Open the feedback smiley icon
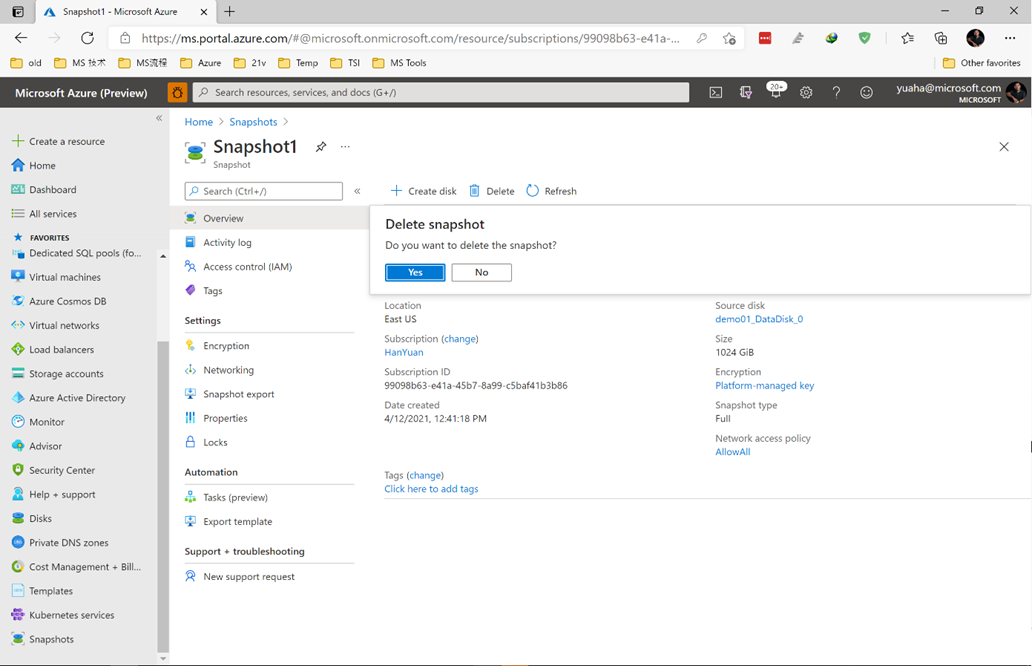This screenshot has height=666, width=1032. tap(866, 93)
